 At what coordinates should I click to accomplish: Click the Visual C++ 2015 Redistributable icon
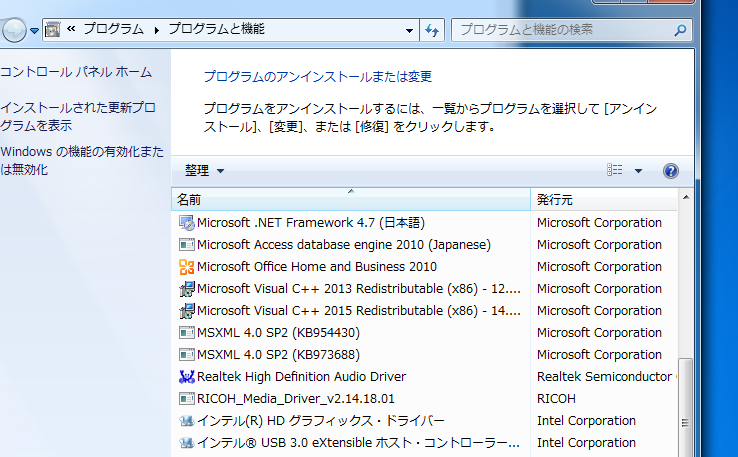click(x=186, y=311)
